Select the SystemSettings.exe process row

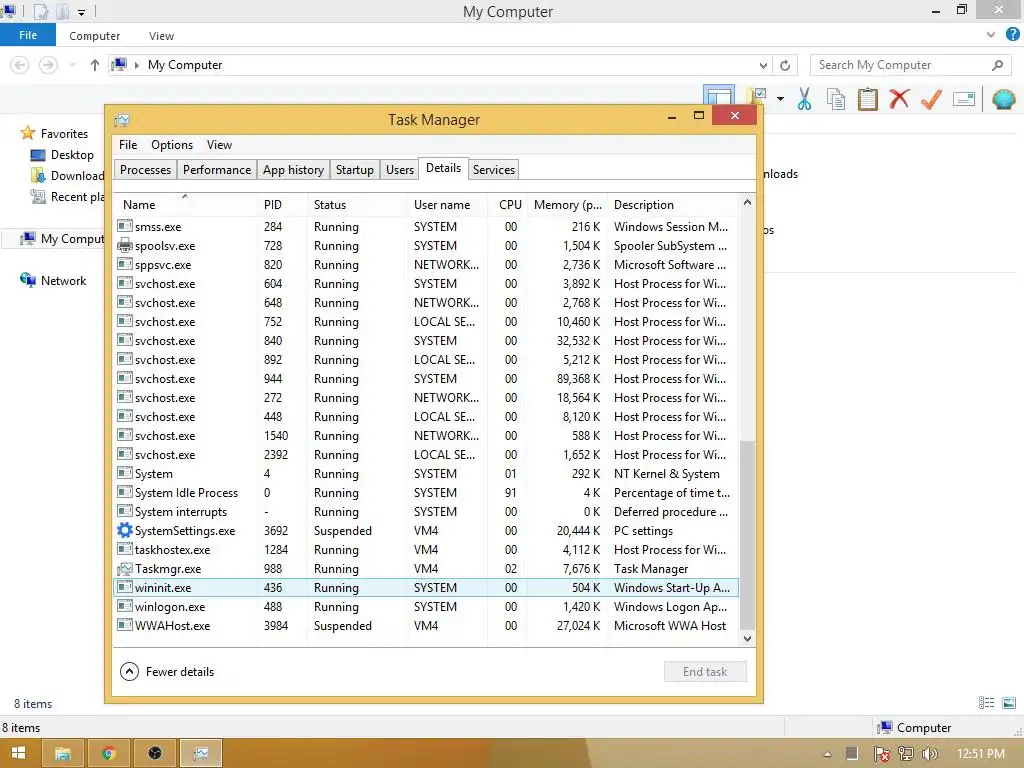click(426, 531)
